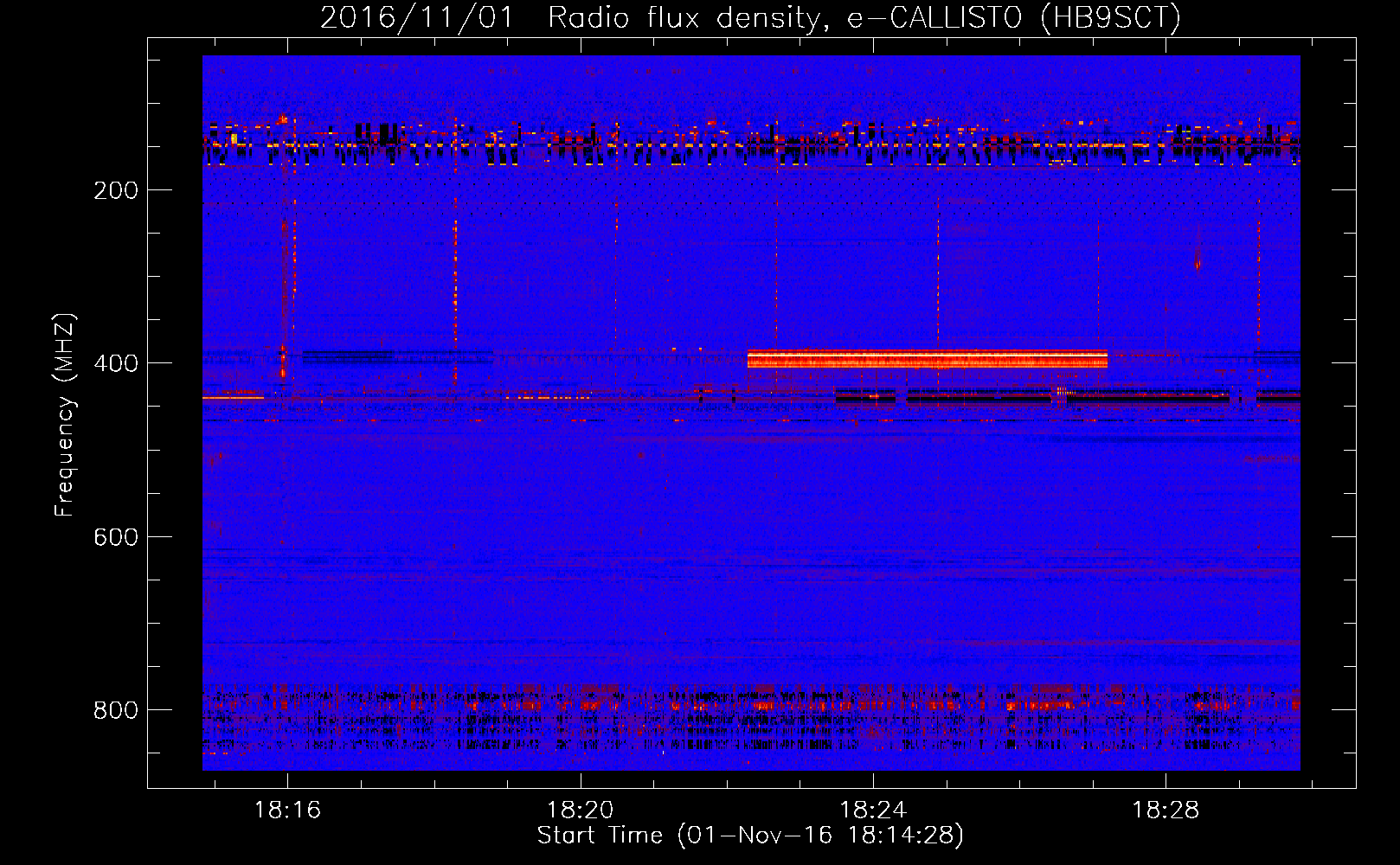Screen dimensions: 1400x865
Task: Click the 'Start Time (01-Nov-16 18:14:28)' axis label
Action: pyautogui.click(x=750, y=836)
